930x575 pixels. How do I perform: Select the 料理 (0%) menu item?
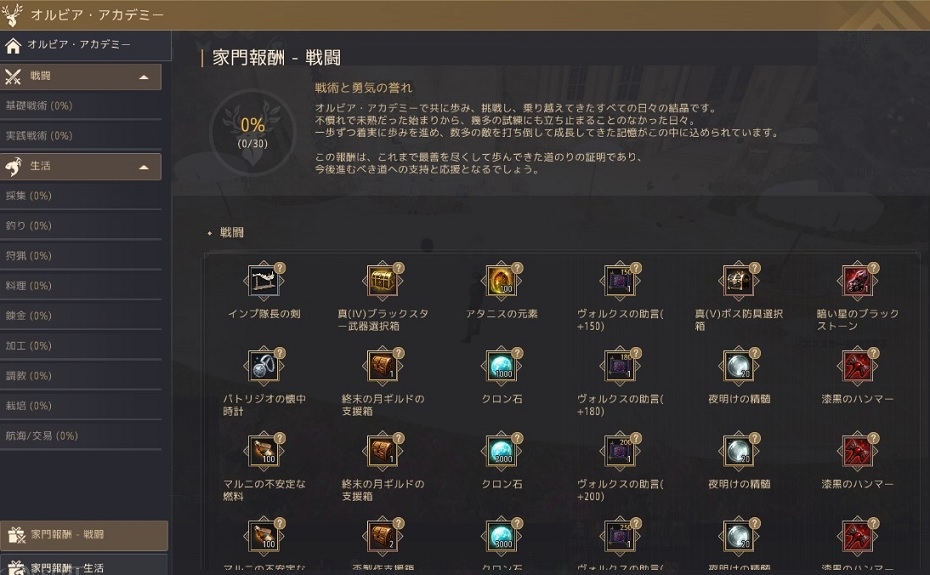(x=81, y=286)
